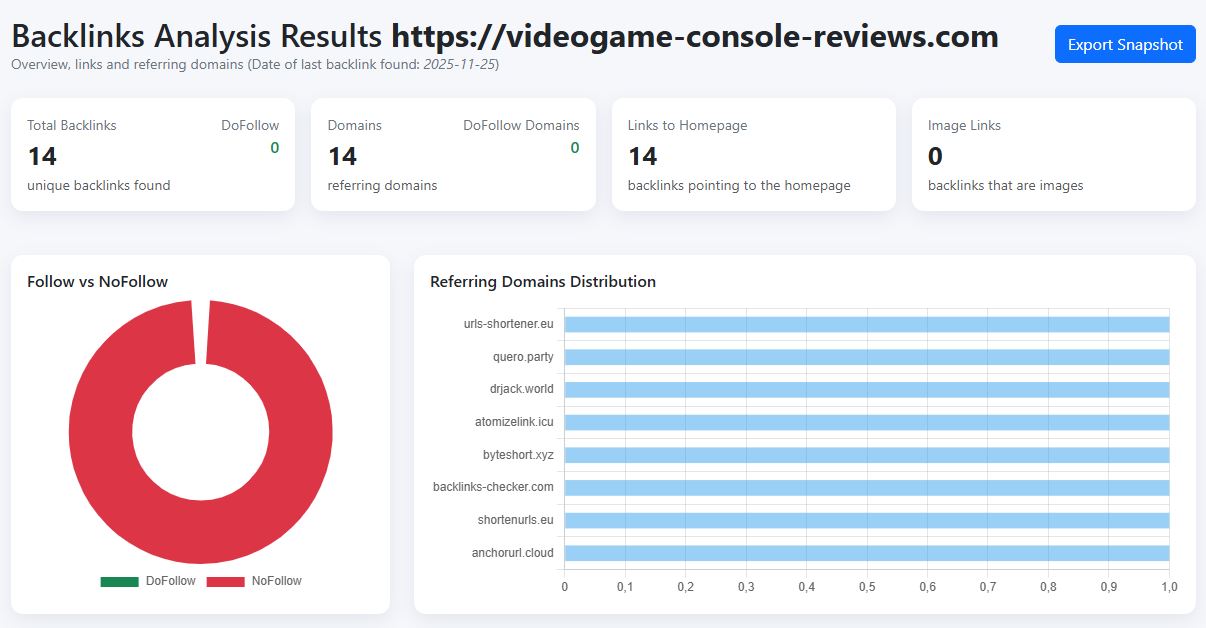Click the 'unique backlinks found' text
This screenshot has height=628, width=1206.
(x=99, y=185)
